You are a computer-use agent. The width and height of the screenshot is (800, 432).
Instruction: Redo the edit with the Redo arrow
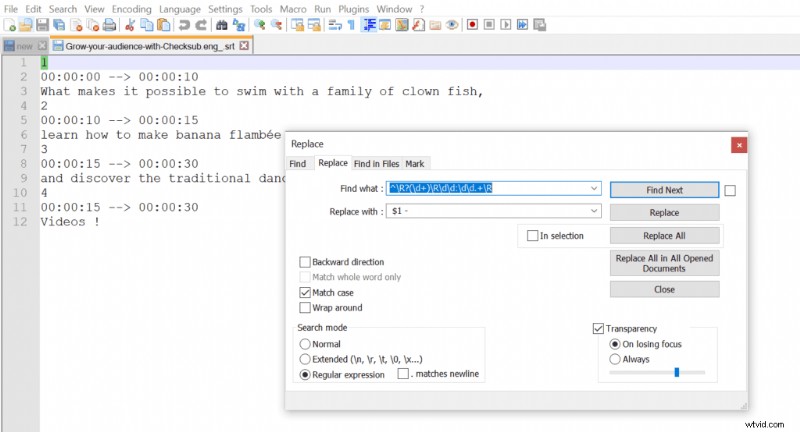pos(201,24)
